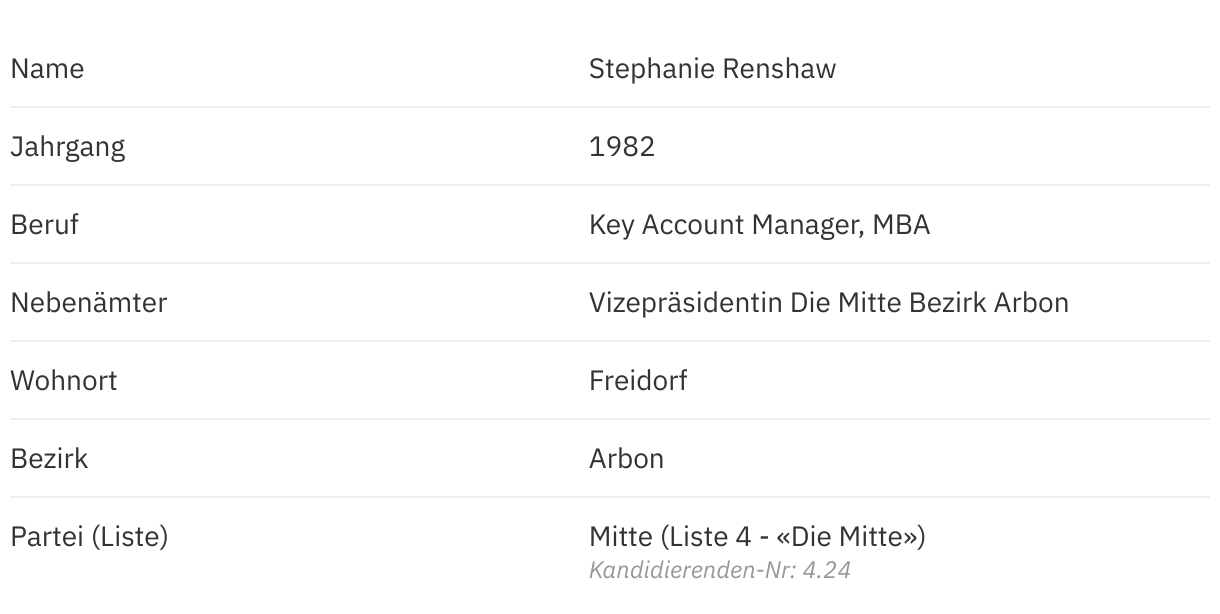Click the 'Kandidierenden-Nr: 4.24' subtext

pos(720,571)
